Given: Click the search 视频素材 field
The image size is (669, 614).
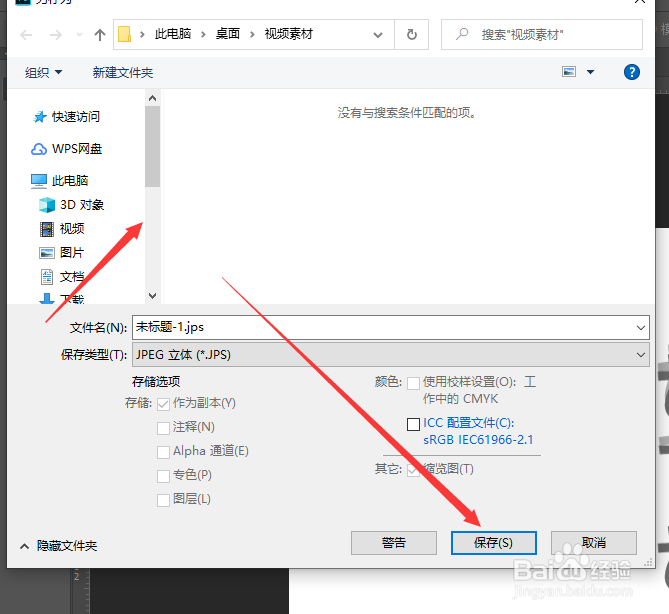Looking at the screenshot, I should coord(542,35).
